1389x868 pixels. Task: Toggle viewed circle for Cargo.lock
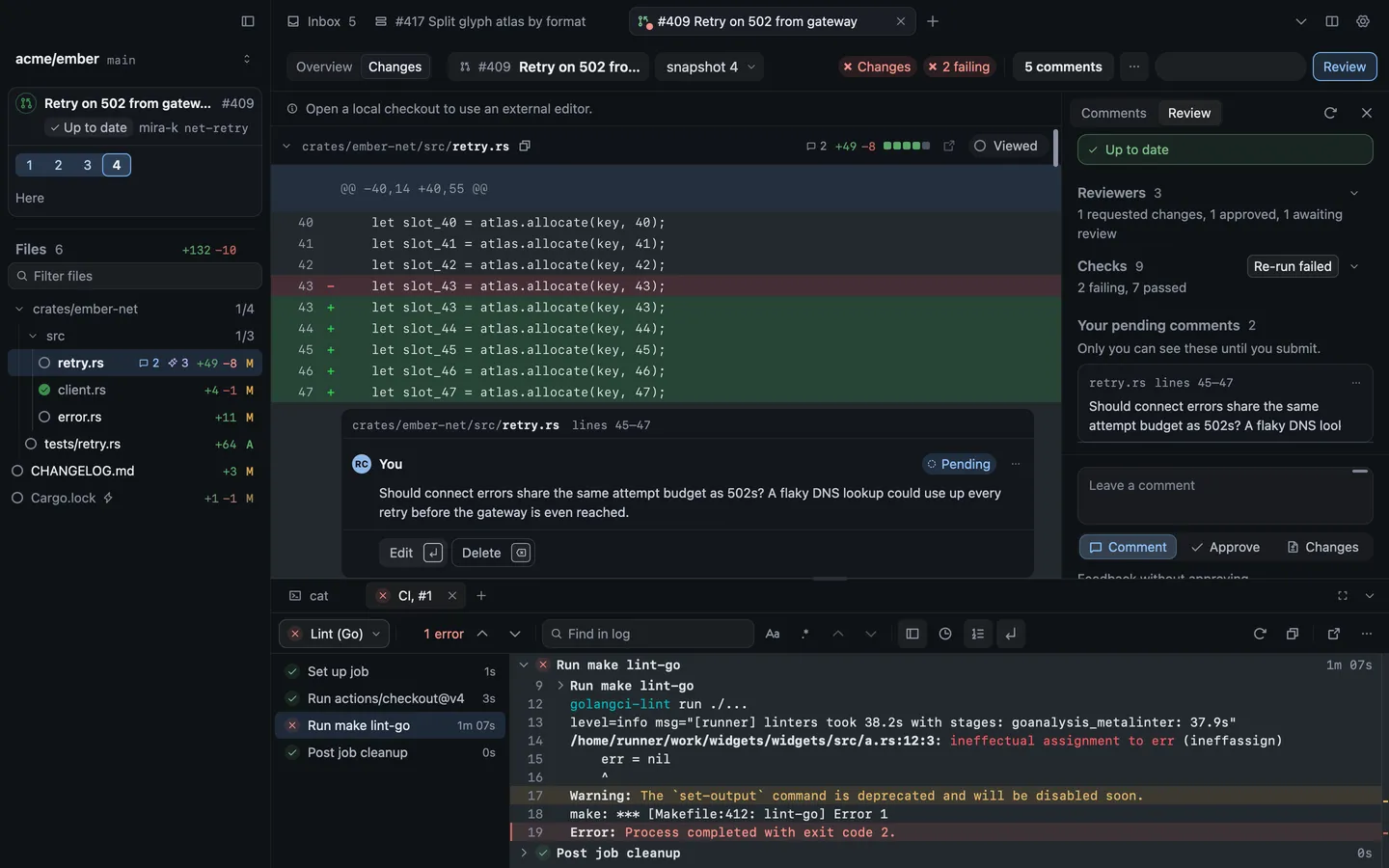pos(17,498)
